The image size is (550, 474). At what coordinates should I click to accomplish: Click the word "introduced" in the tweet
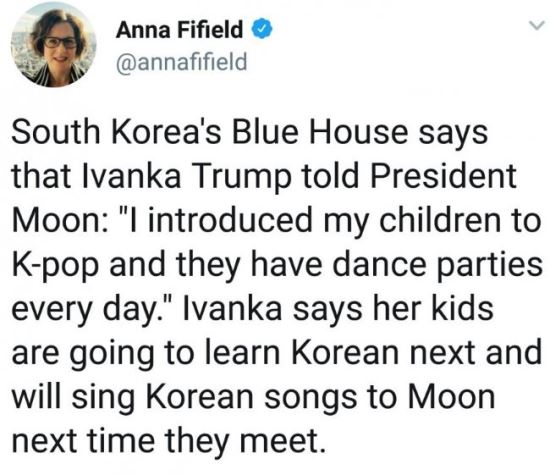(x=230, y=220)
